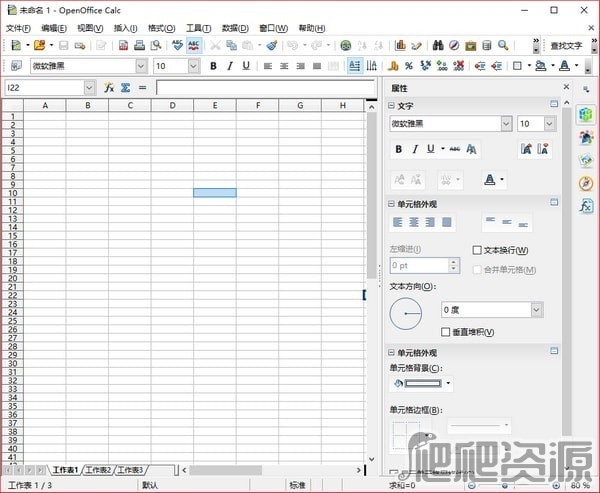This screenshot has width=600, height=493.
Task: Switch to sheet tab 工作表3
Action: (130, 470)
